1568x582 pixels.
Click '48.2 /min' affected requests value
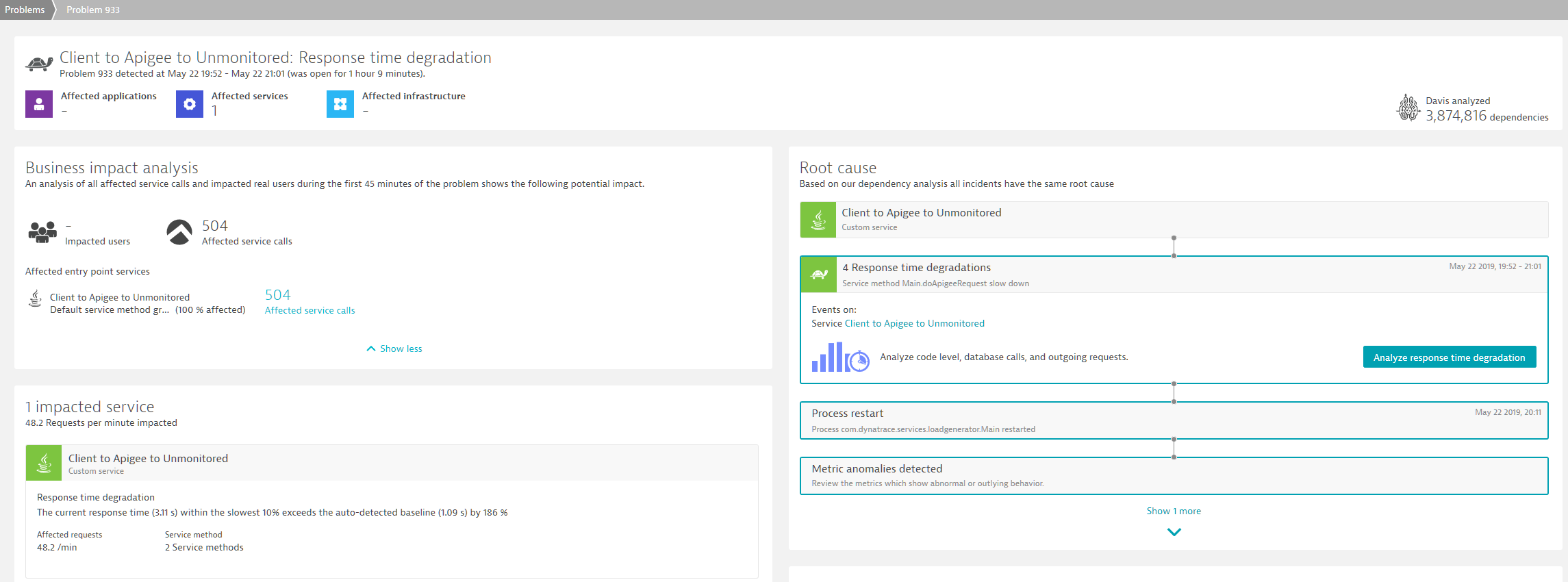(57, 547)
